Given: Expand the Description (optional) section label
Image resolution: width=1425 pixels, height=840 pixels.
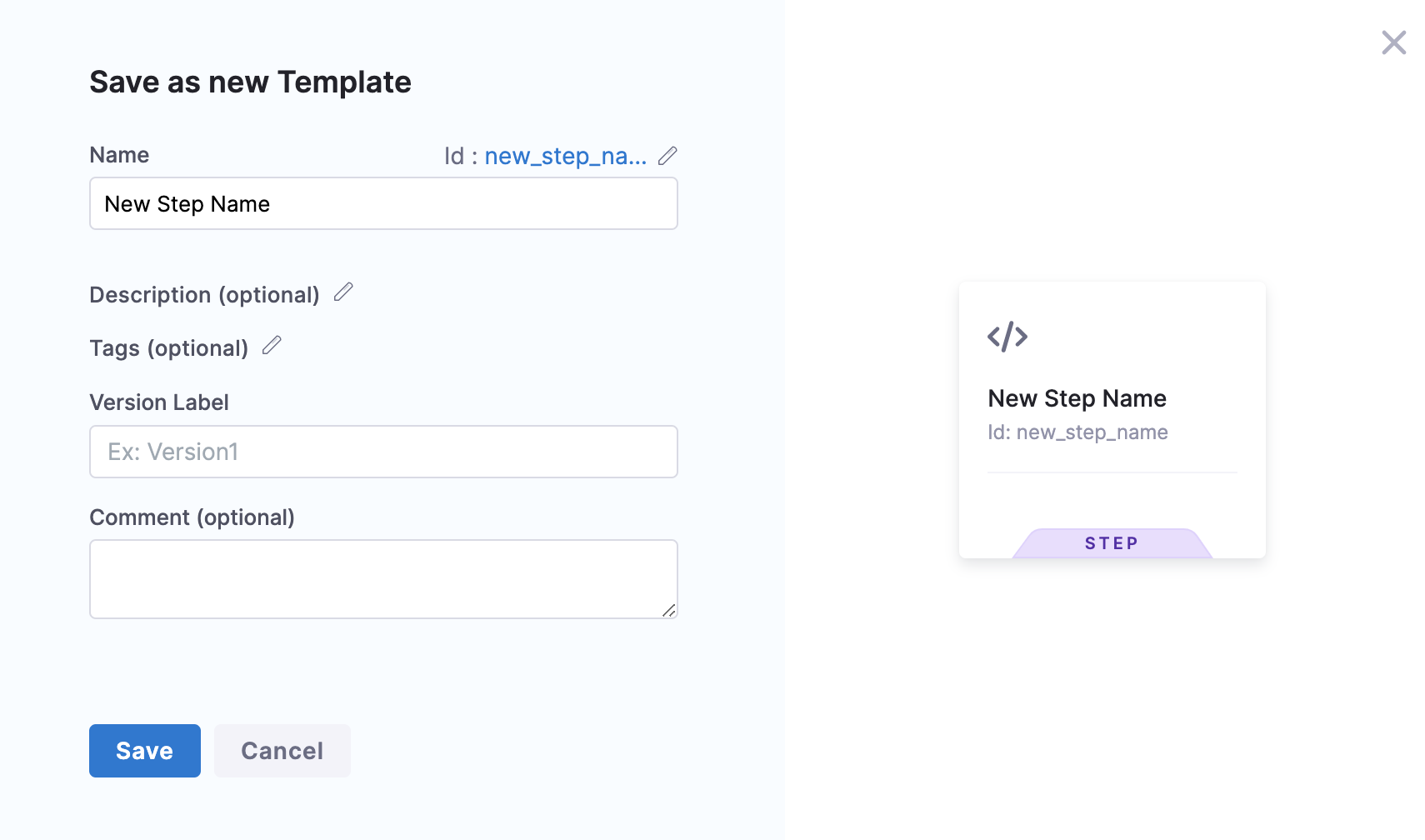Looking at the screenshot, I should [x=204, y=295].
